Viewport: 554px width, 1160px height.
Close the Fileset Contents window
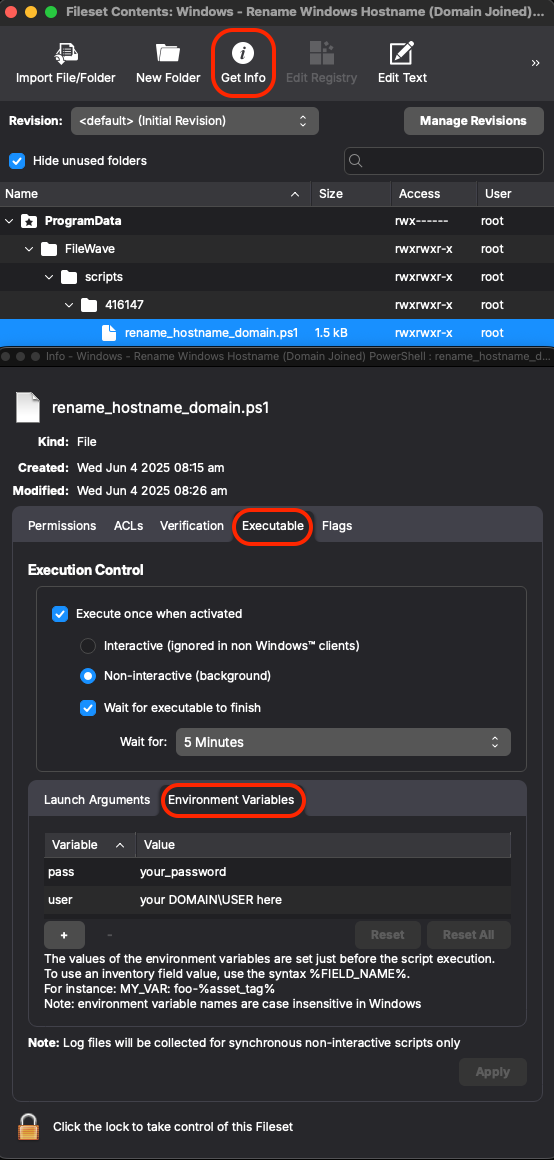tap(10, 11)
